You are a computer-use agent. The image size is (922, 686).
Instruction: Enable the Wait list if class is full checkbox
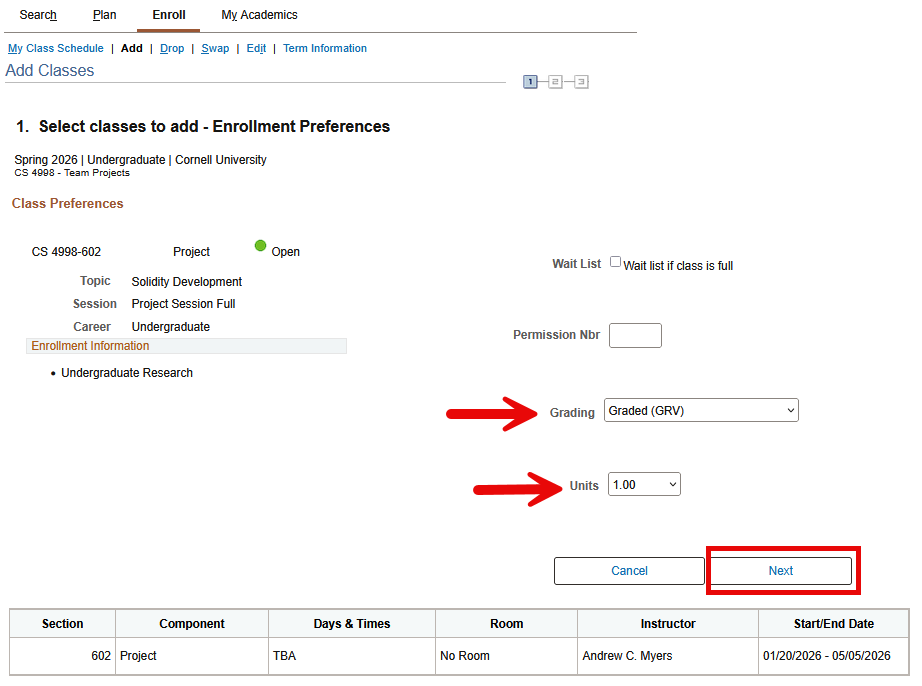(x=616, y=262)
